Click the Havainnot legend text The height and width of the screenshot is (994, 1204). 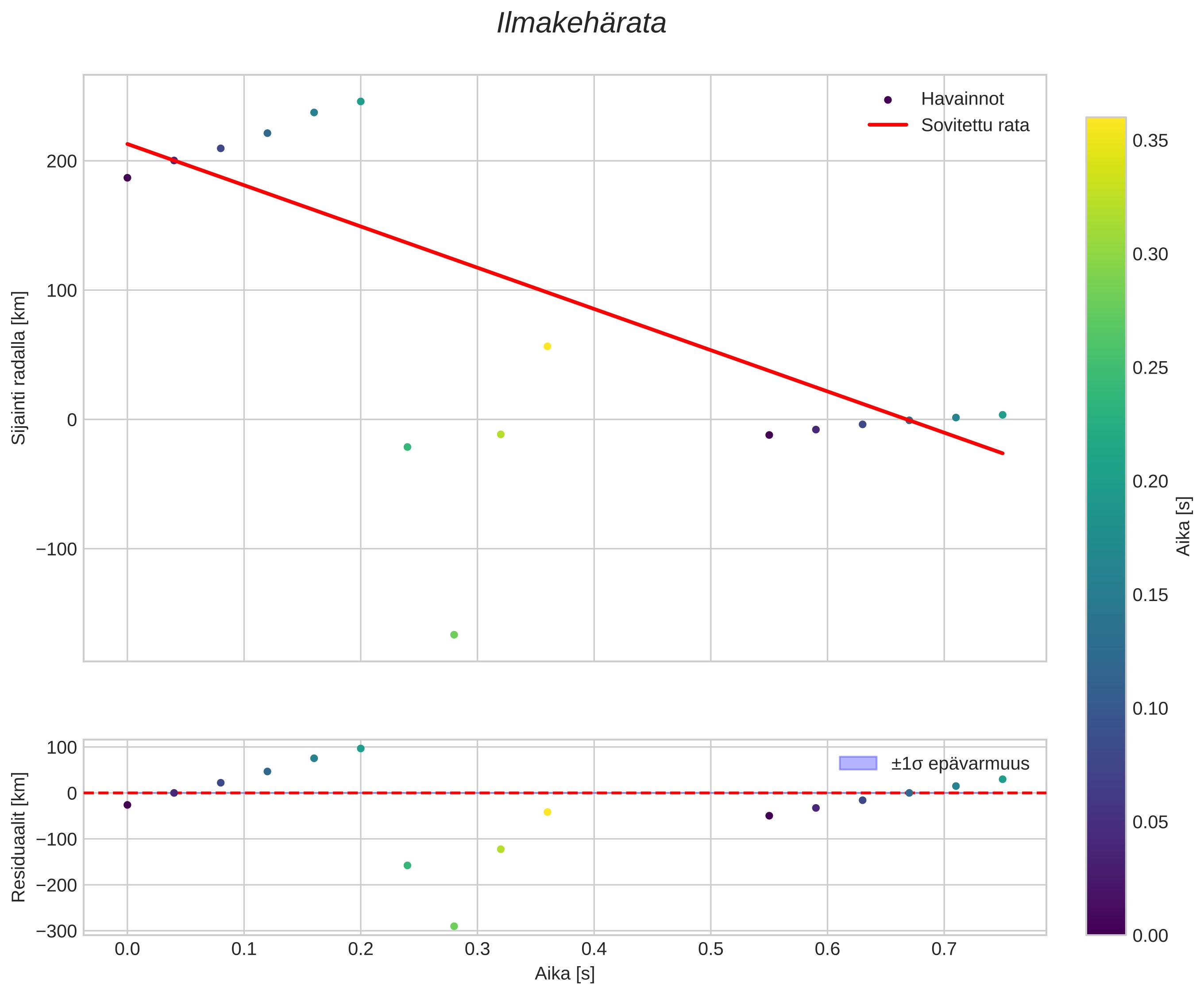tap(962, 99)
